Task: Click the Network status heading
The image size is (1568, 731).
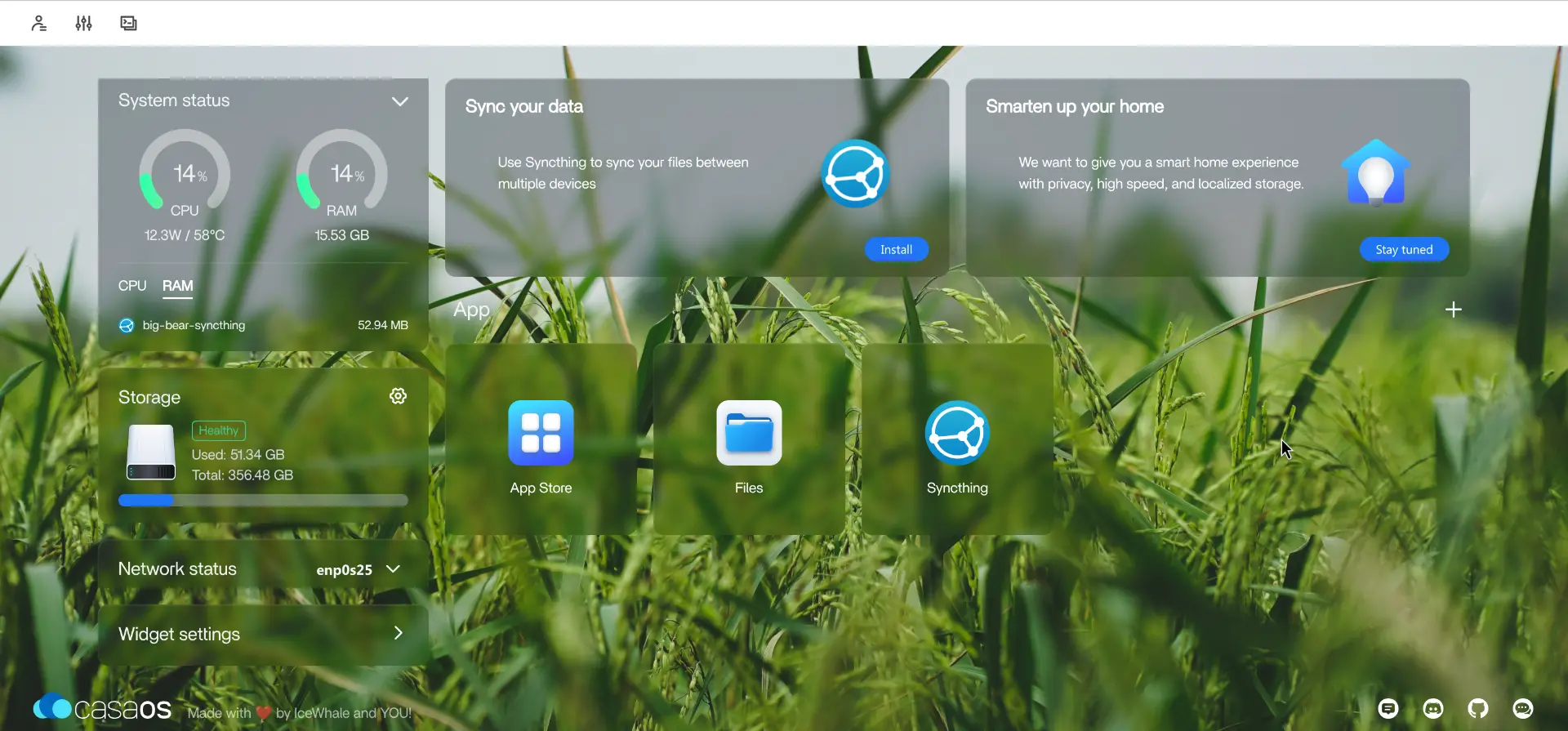Action: [177, 568]
